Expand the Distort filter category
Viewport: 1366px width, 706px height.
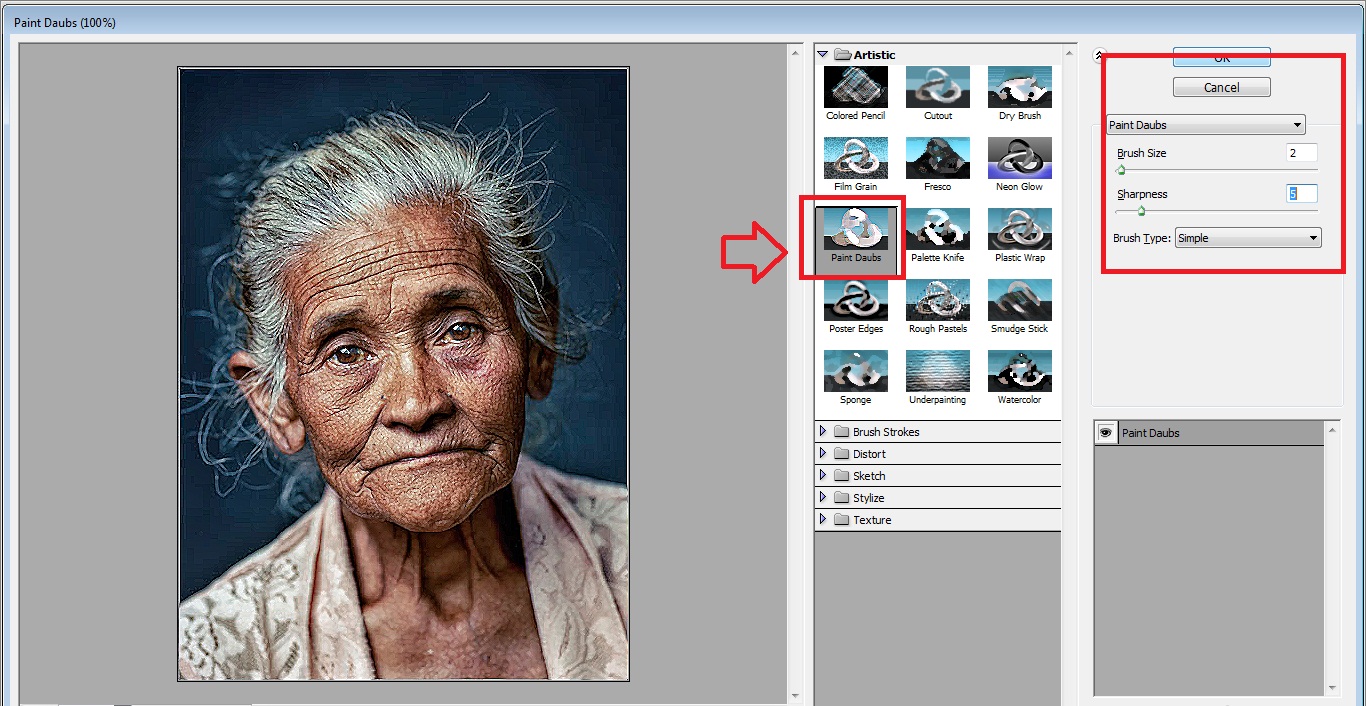[823, 454]
